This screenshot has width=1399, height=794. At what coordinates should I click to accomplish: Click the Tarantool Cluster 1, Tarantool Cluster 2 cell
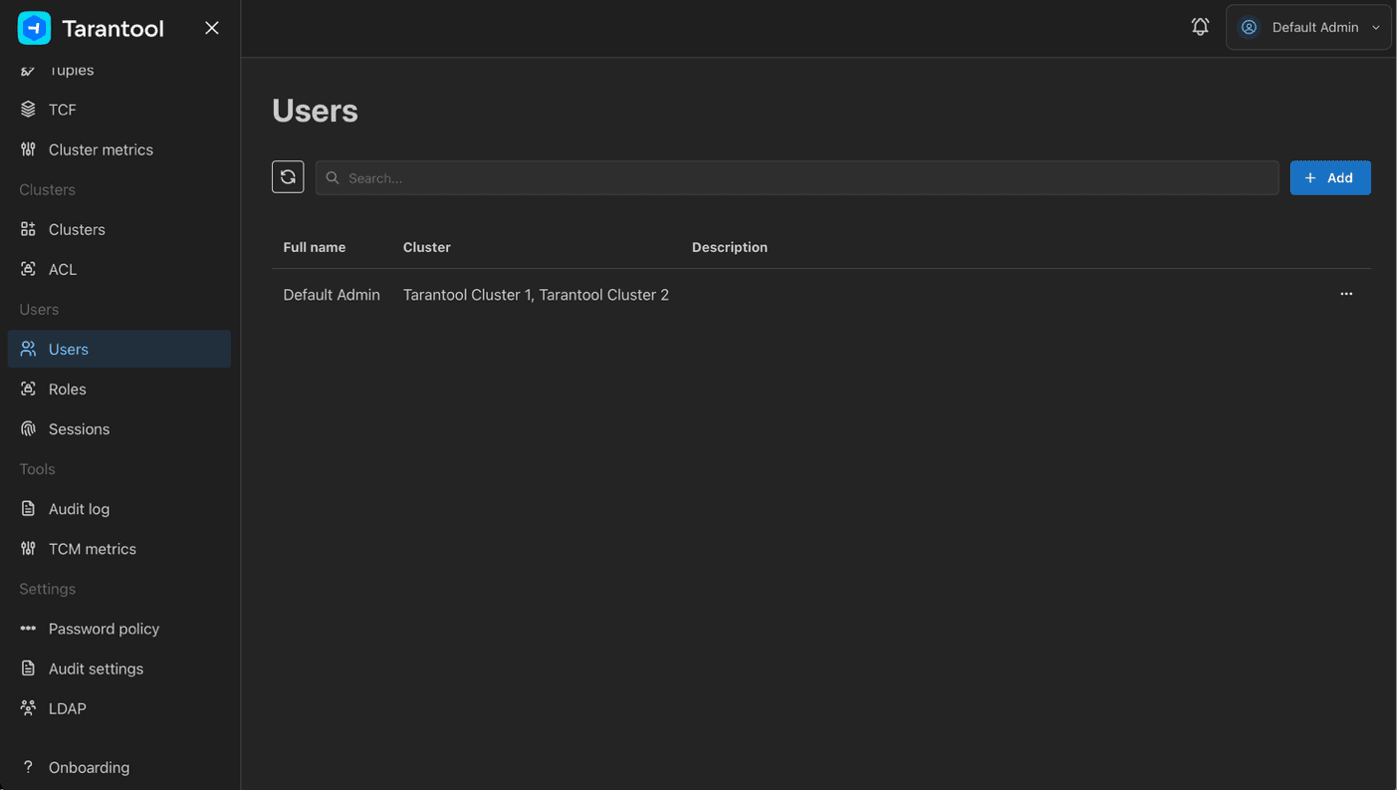(536, 295)
